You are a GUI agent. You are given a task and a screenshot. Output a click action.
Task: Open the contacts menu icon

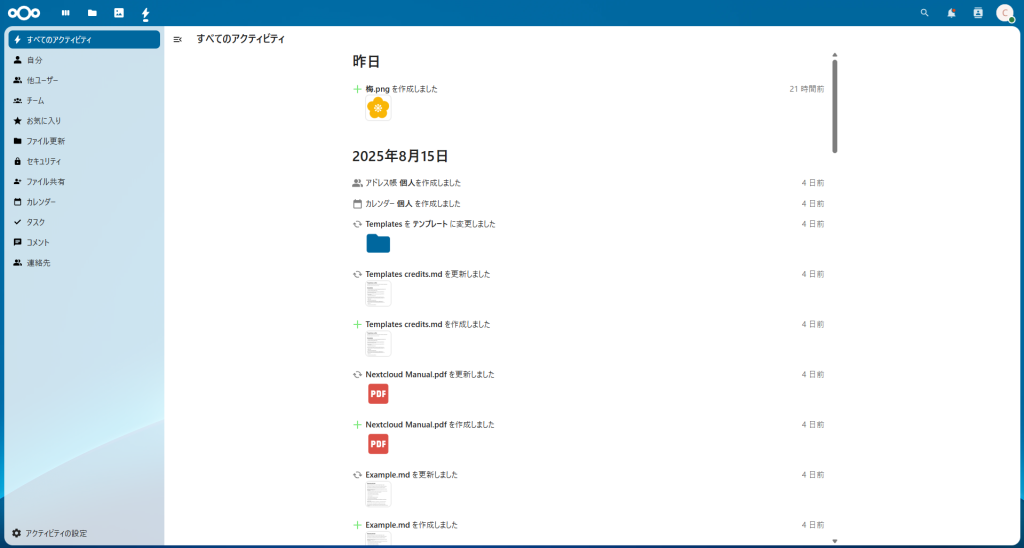point(978,13)
